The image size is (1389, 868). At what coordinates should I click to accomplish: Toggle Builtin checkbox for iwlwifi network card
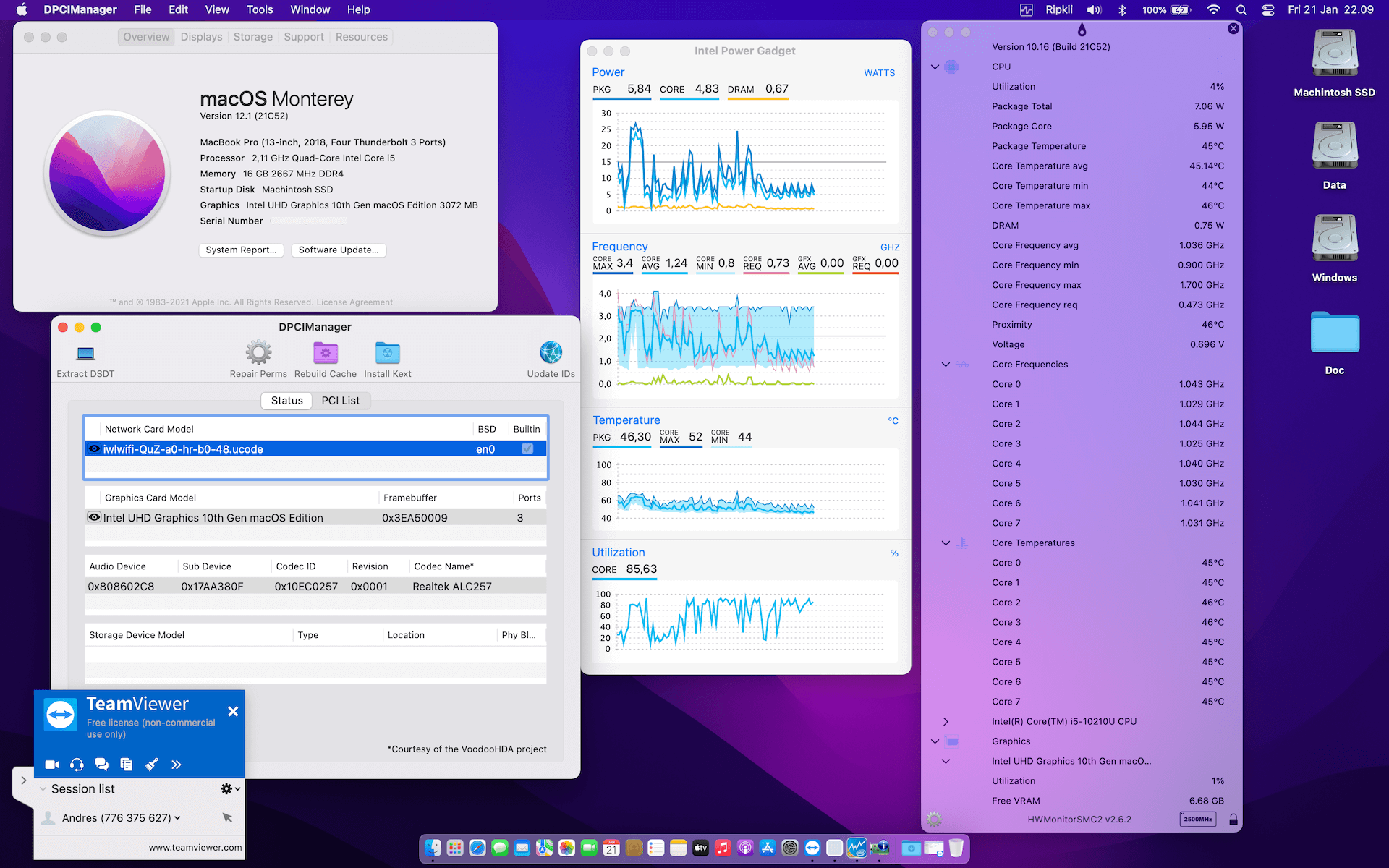tap(527, 448)
